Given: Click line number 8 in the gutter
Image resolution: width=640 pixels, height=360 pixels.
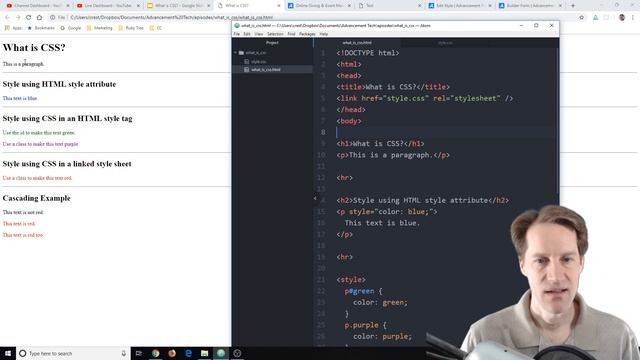Looking at the screenshot, I should tap(323, 132).
